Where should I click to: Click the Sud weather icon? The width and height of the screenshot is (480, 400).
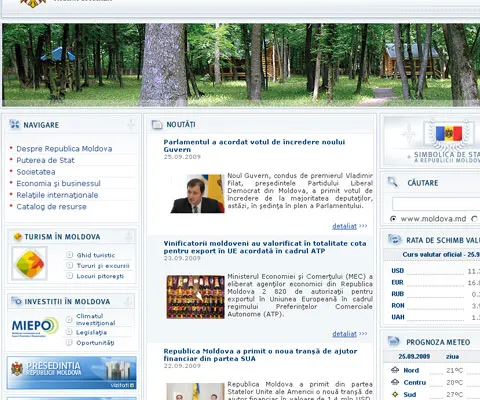point(395,394)
